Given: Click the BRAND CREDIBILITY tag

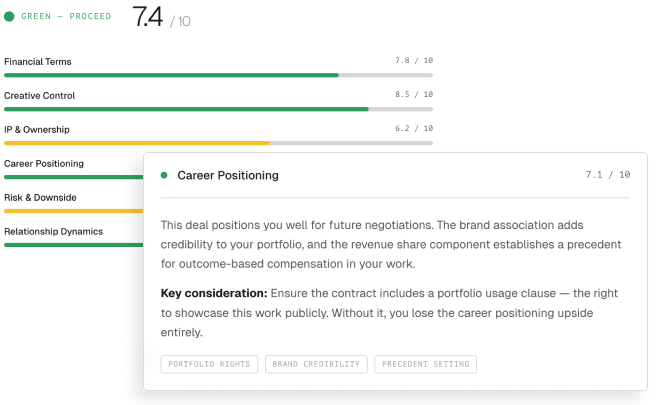Looking at the screenshot, I should 316,364.
